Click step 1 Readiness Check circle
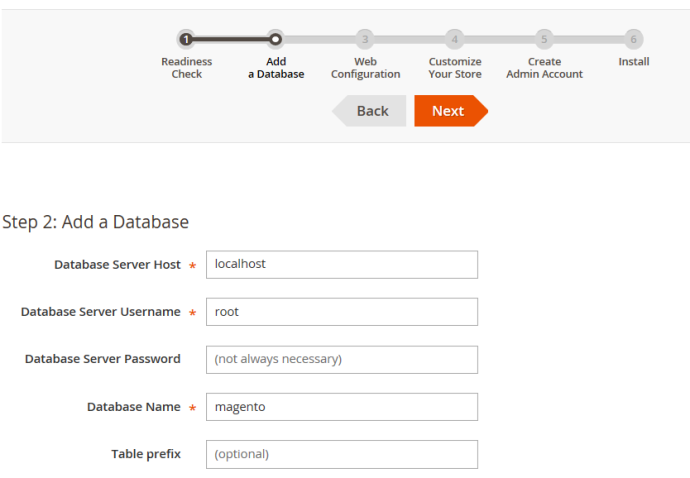The height and width of the screenshot is (478, 690). click(186, 39)
